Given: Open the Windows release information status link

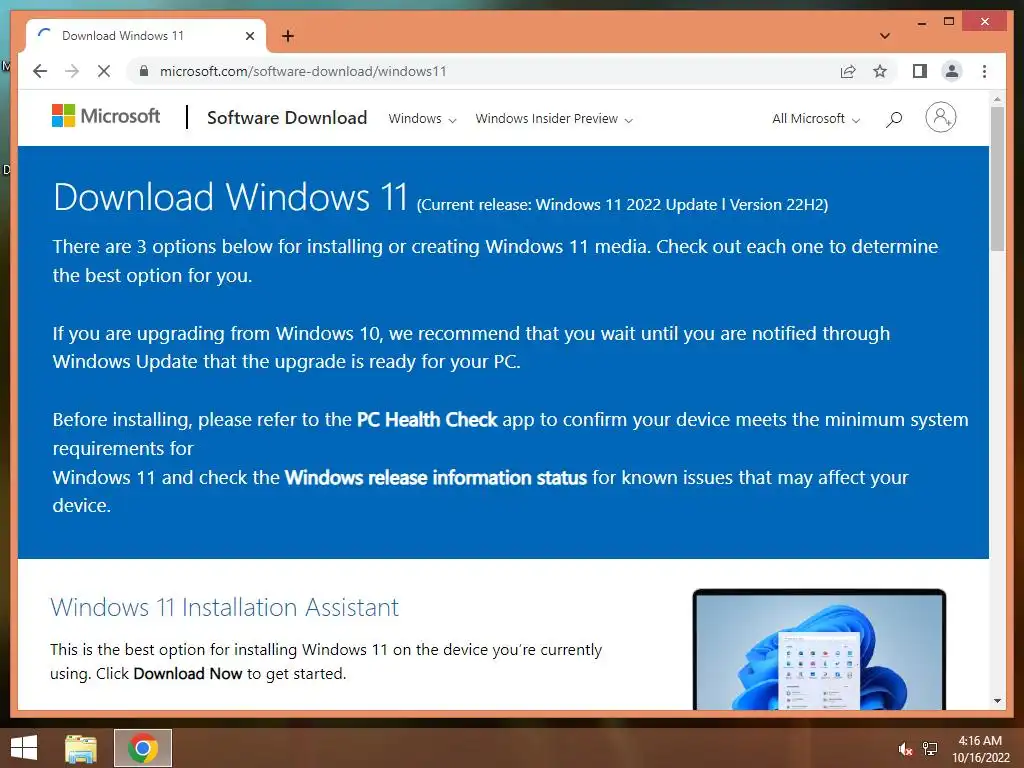Looking at the screenshot, I should (x=436, y=477).
